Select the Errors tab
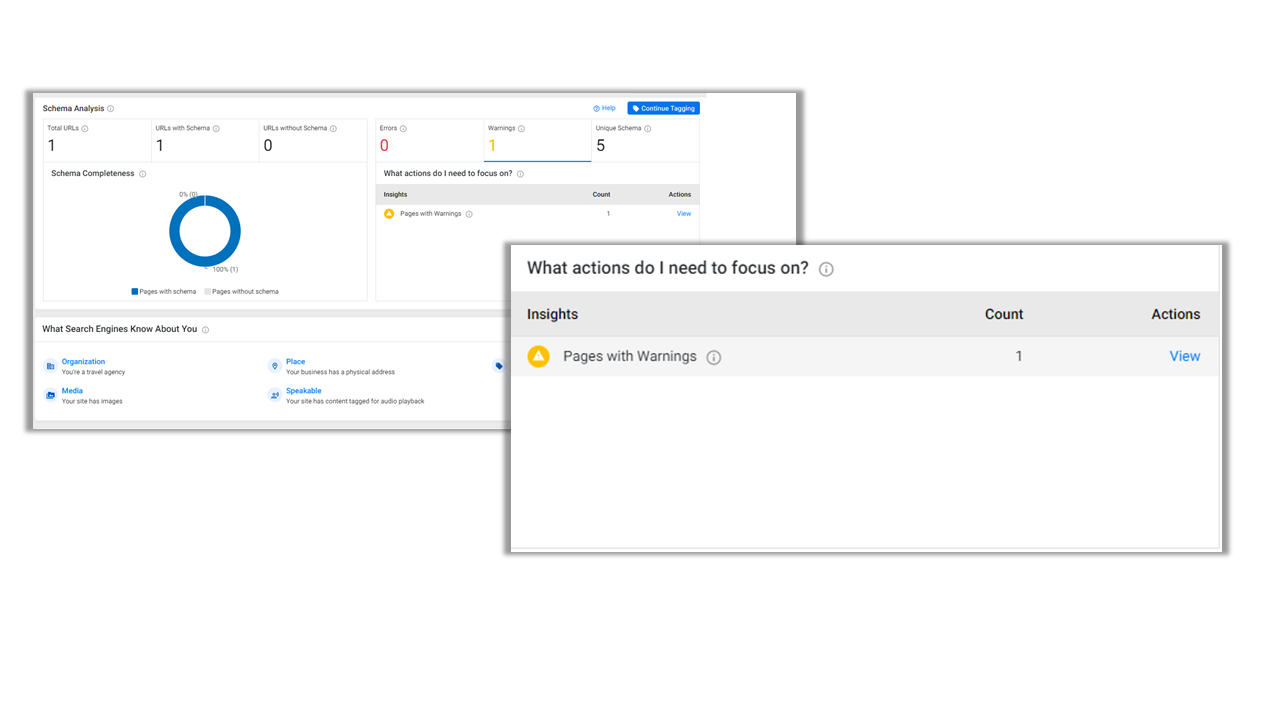Viewport: 1280px width, 720px height. 430,140
